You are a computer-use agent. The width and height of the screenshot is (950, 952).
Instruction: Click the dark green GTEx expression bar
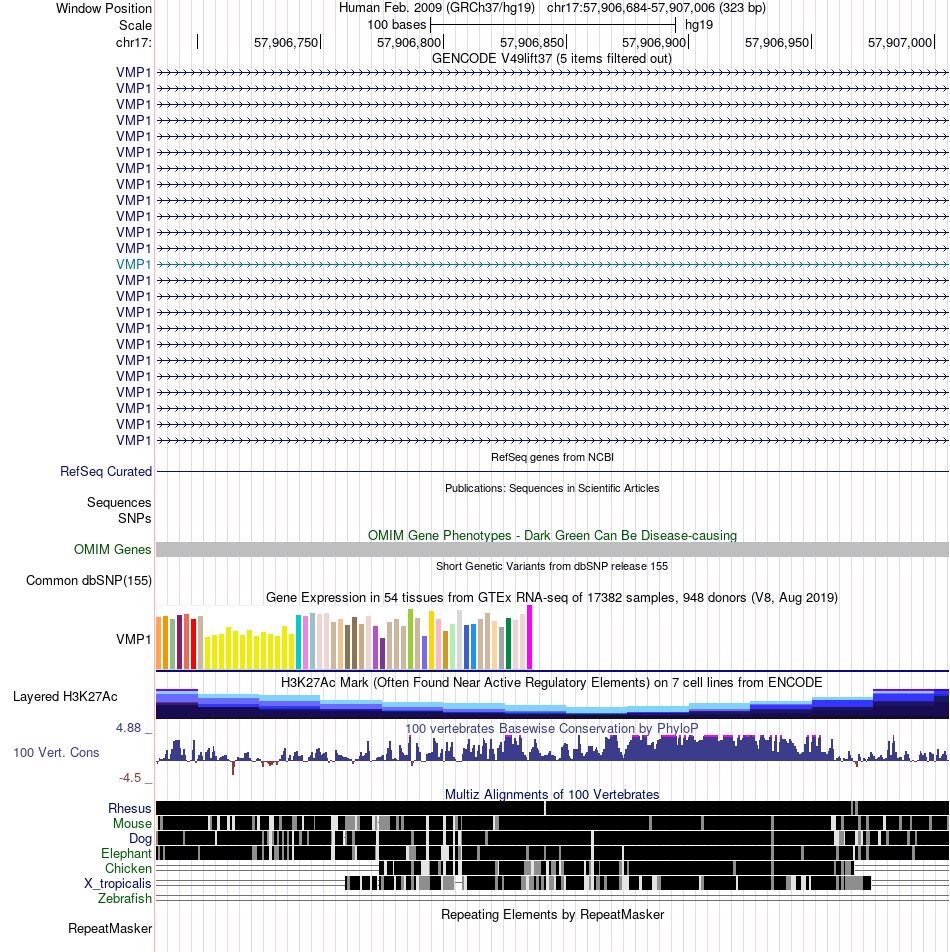coord(509,644)
